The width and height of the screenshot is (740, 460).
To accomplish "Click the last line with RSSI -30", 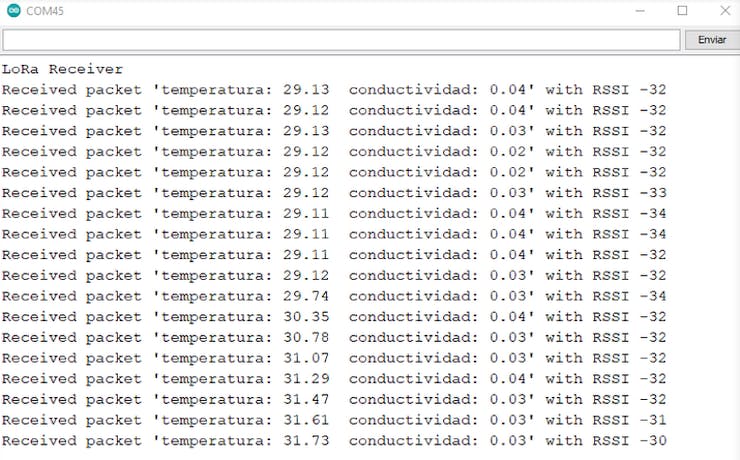I will pyautogui.click(x=333, y=440).
